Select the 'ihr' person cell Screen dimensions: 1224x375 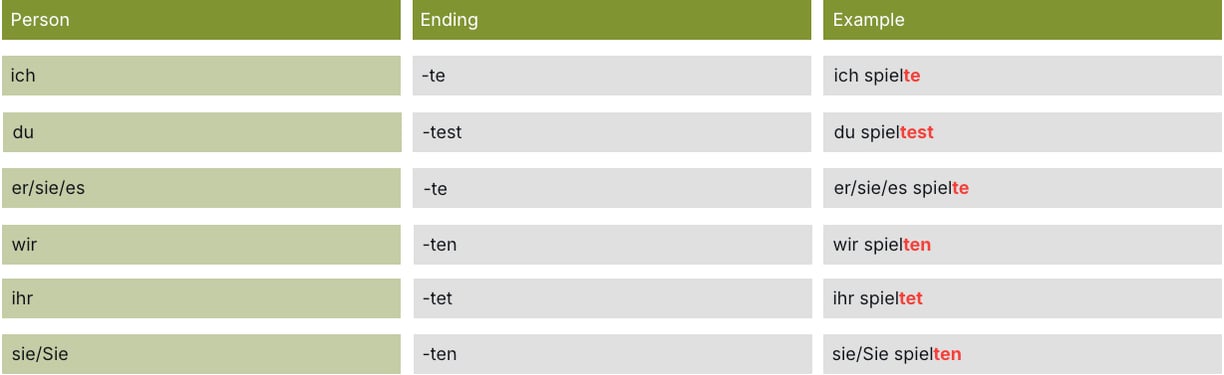(201, 298)
